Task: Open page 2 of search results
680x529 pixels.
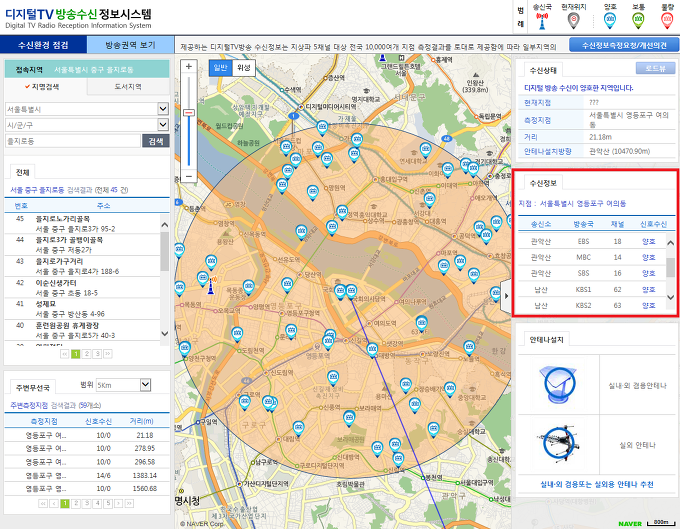Action: [x=87, y=354]
